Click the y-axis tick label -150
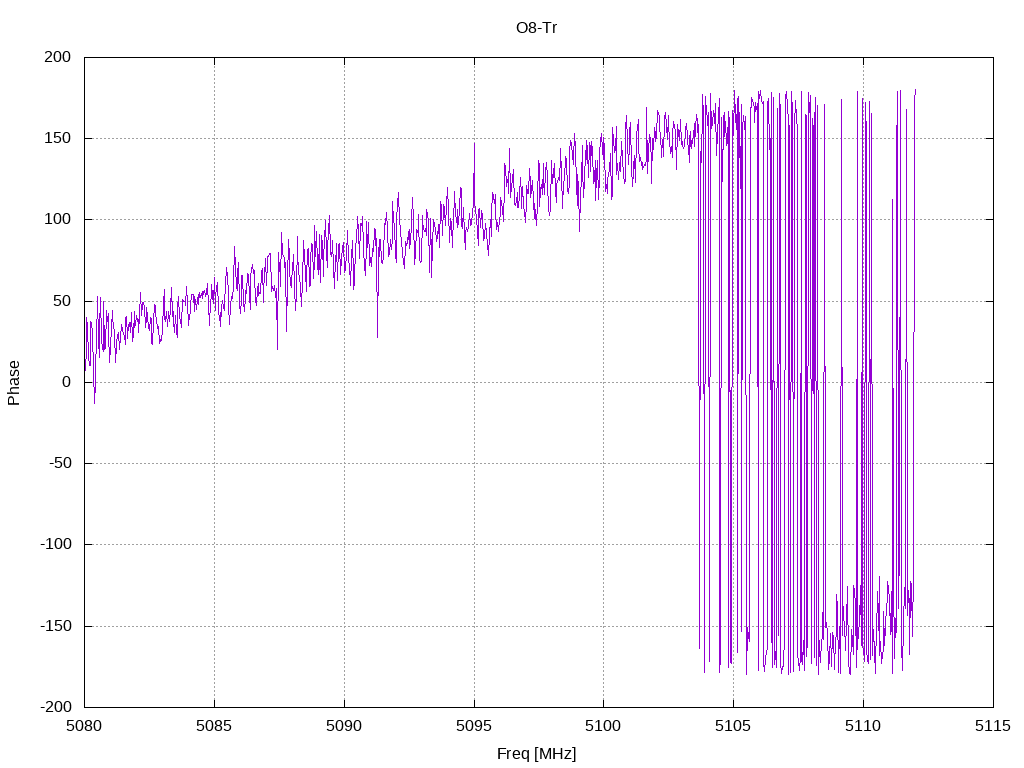Viewport: 1024px width, 768px height. click(x=56, y=626)
